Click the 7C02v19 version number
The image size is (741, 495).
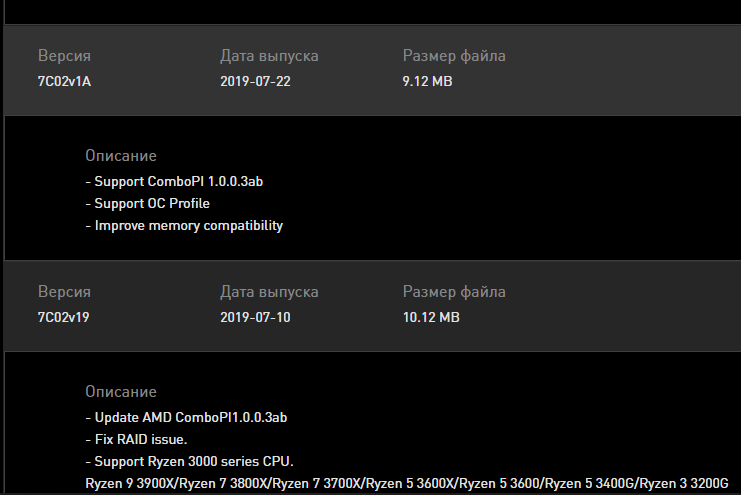tap(65, 317)
